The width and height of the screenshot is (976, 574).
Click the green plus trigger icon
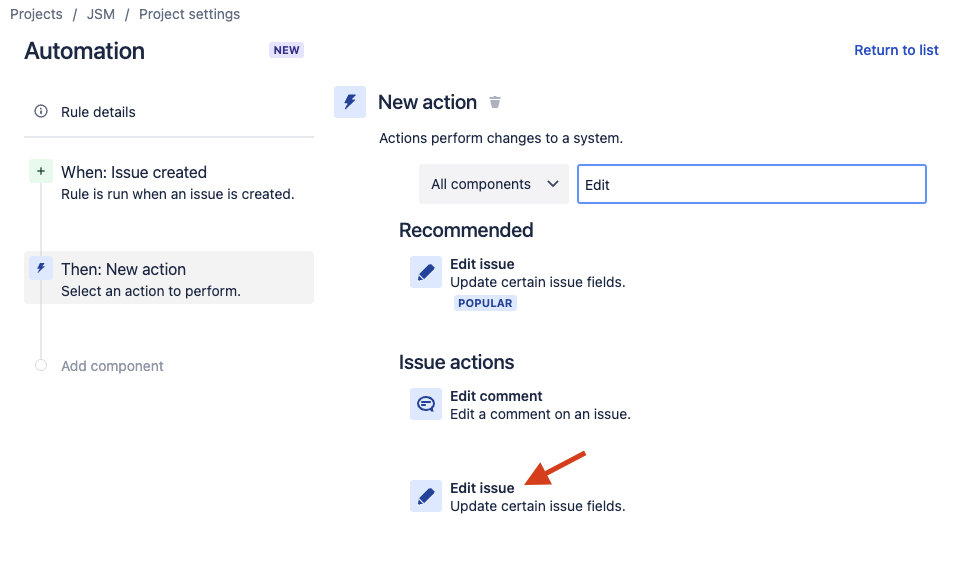(x=41, y=172)
